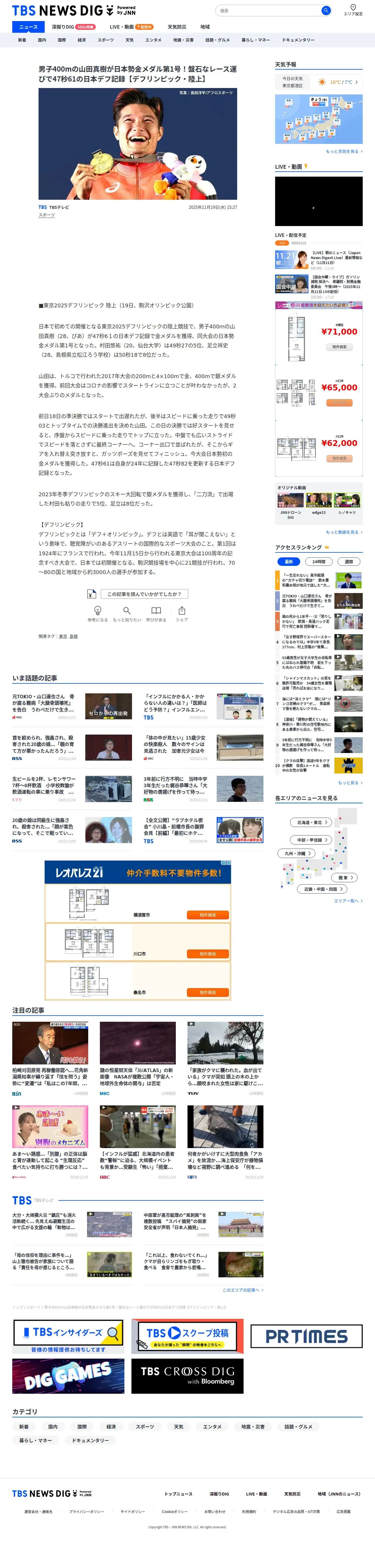Screen dimensions: 375x1568
Task: Open the シノキャリ original video thumbnail
Action: 347,500
